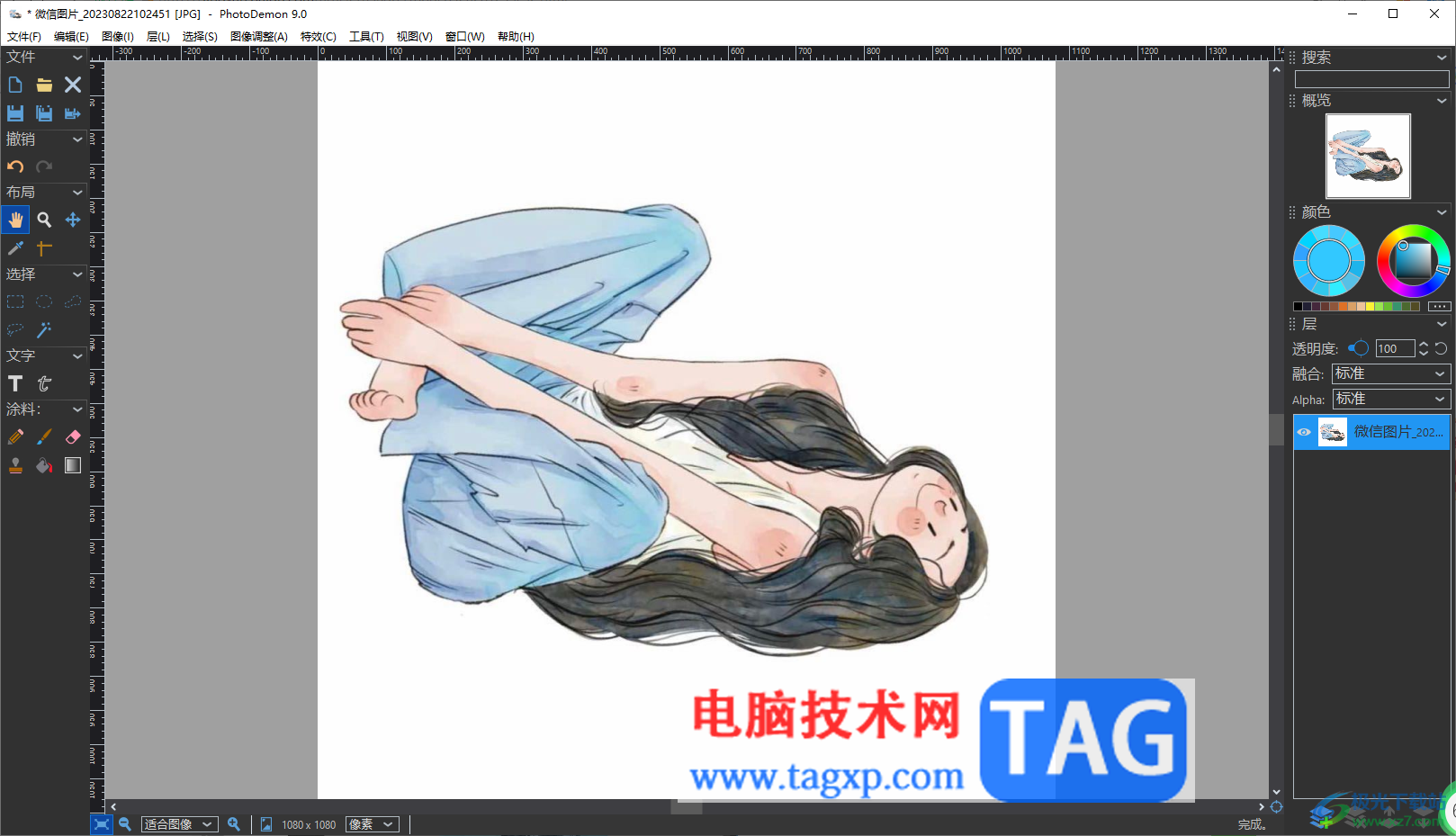The height and width of the screenshot is (836, 1456).
Task: Click inside the 搜索 search field
Action: click(1372, 79)
